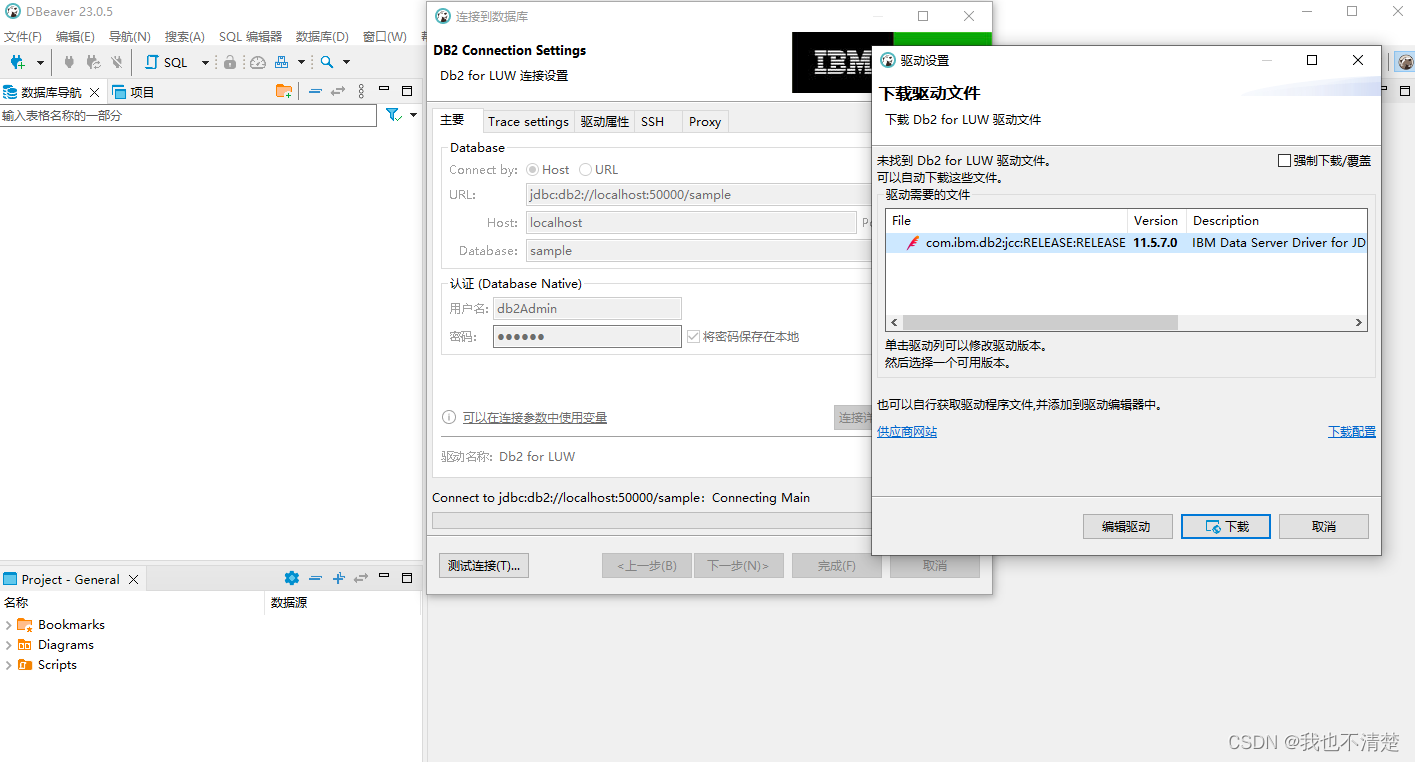Viewport: 1415px width, 762px height.
Task: Click the 编辑驱动 button
Action: point(1128,527)
